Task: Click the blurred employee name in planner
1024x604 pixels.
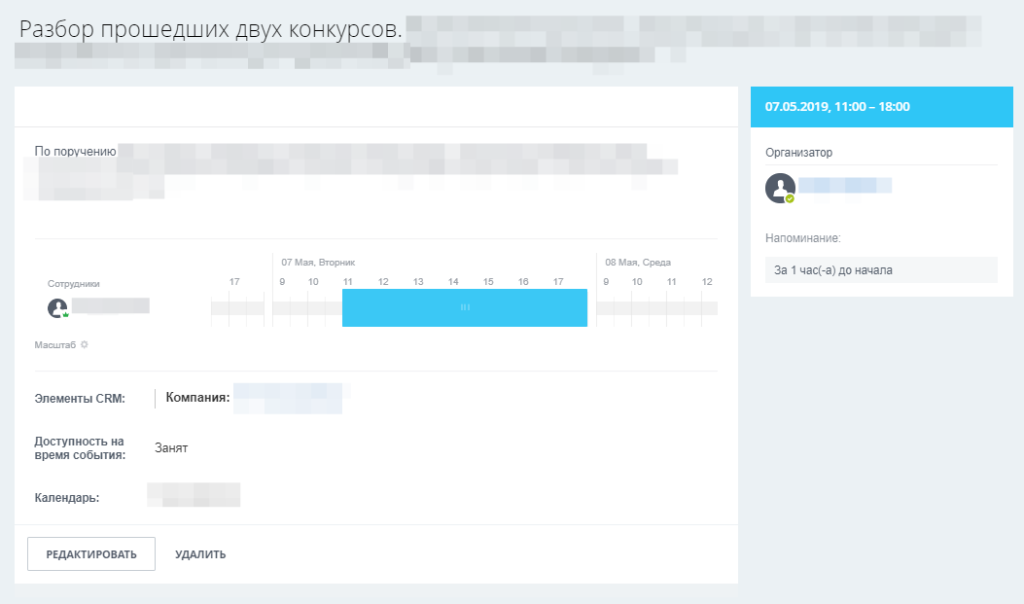Action: [111, 306]
